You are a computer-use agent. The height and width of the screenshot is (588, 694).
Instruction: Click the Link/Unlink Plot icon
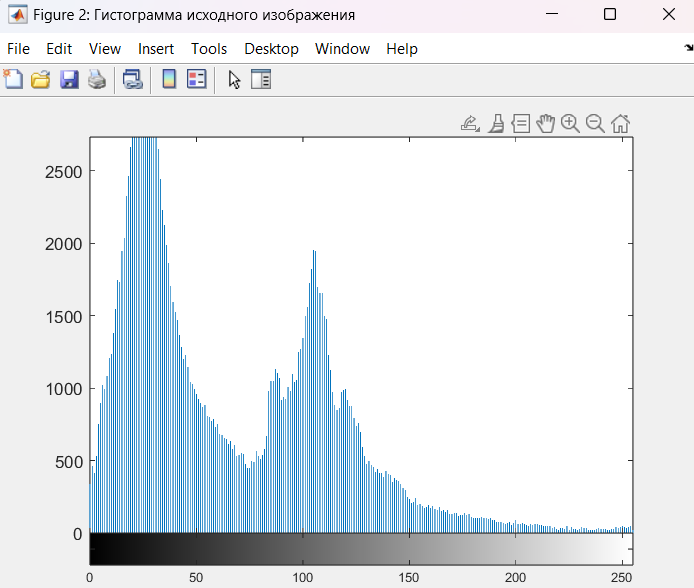pos(133,80)
